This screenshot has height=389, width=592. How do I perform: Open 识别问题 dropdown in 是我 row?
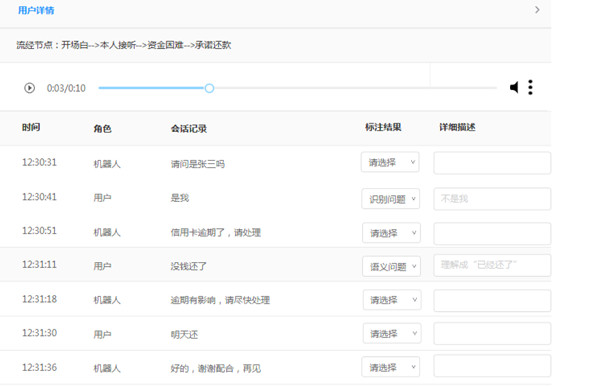(391, 199)
